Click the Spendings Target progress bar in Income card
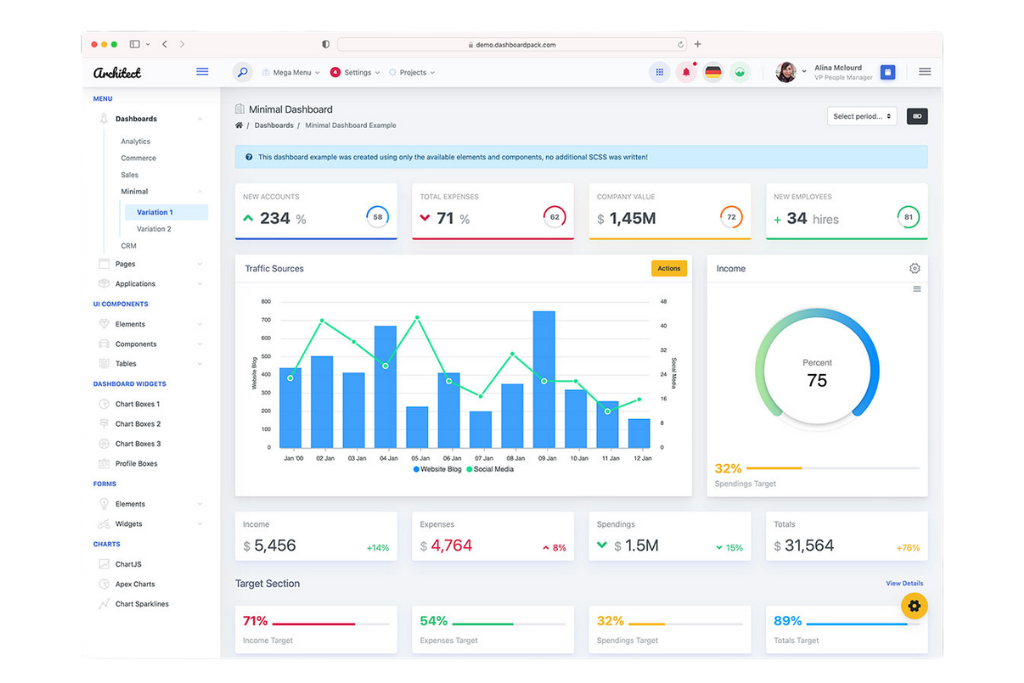The height and width of the screenshot is (683, 1024). [832, 468]
